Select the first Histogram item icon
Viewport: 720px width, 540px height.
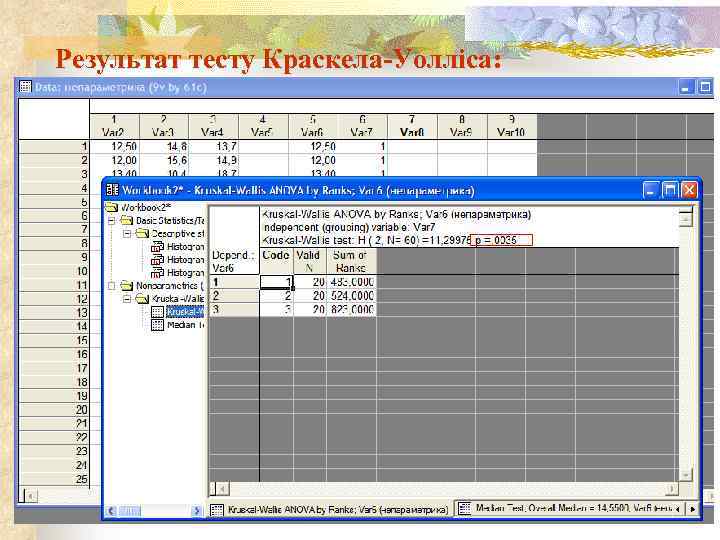point(158,247)
